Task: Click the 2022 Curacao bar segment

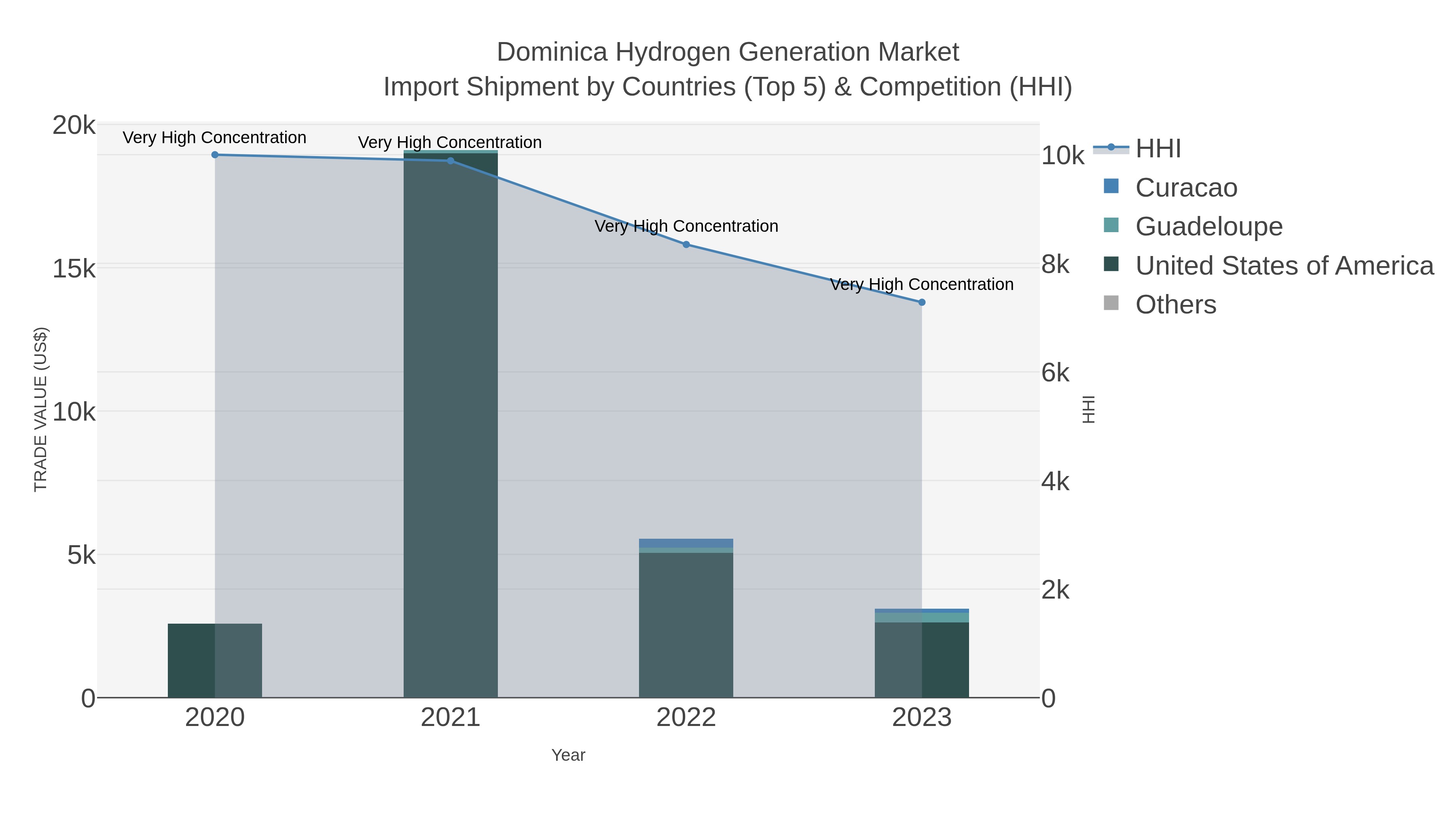Action: point(686,543)
